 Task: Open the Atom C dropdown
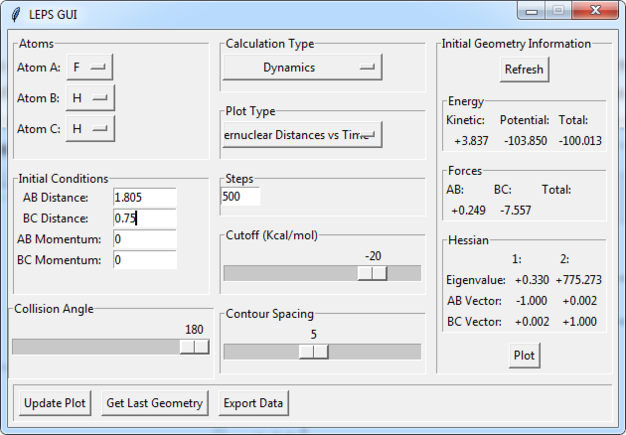tap(90, 128)
